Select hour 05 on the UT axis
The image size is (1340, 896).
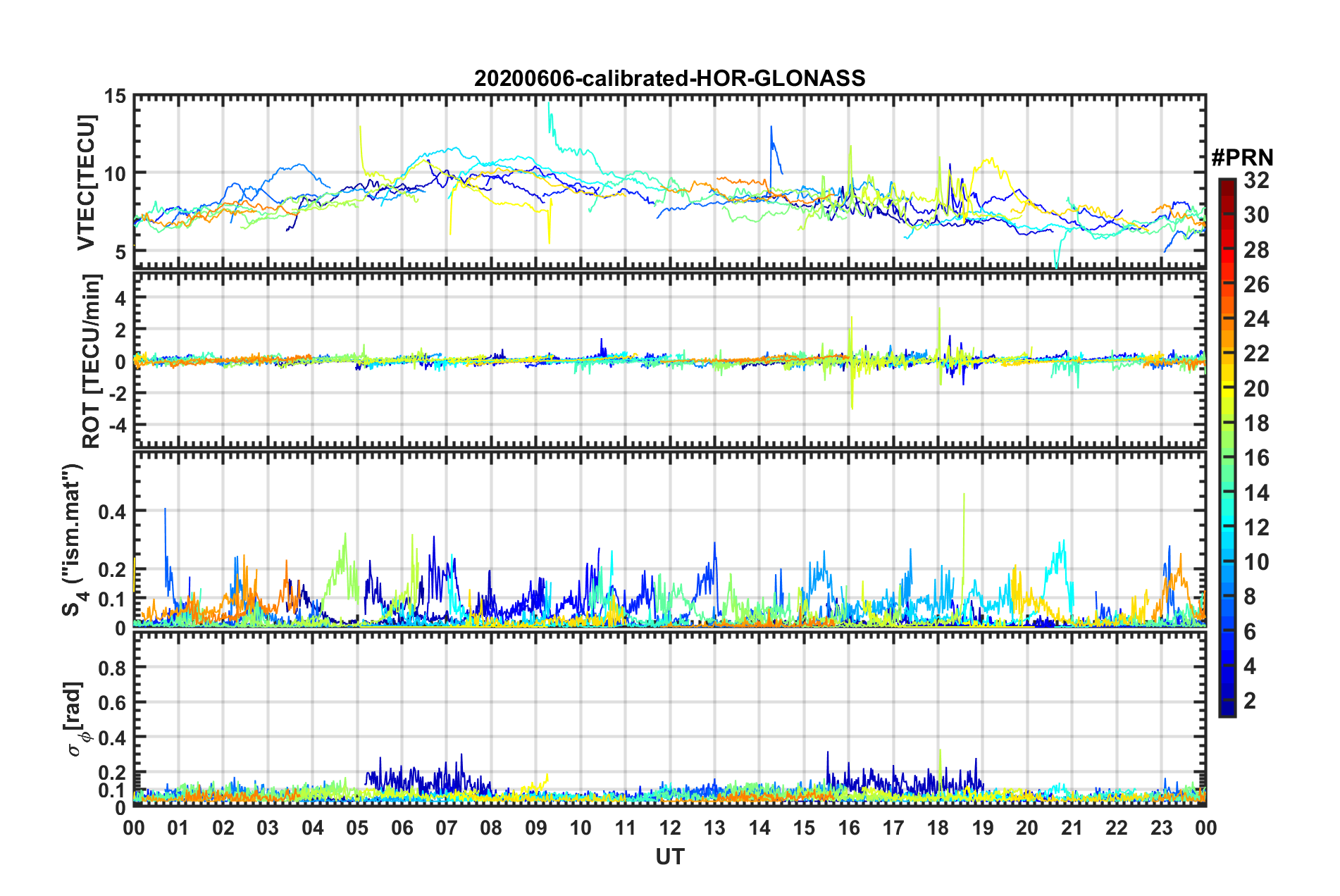(x=357, y=828)
